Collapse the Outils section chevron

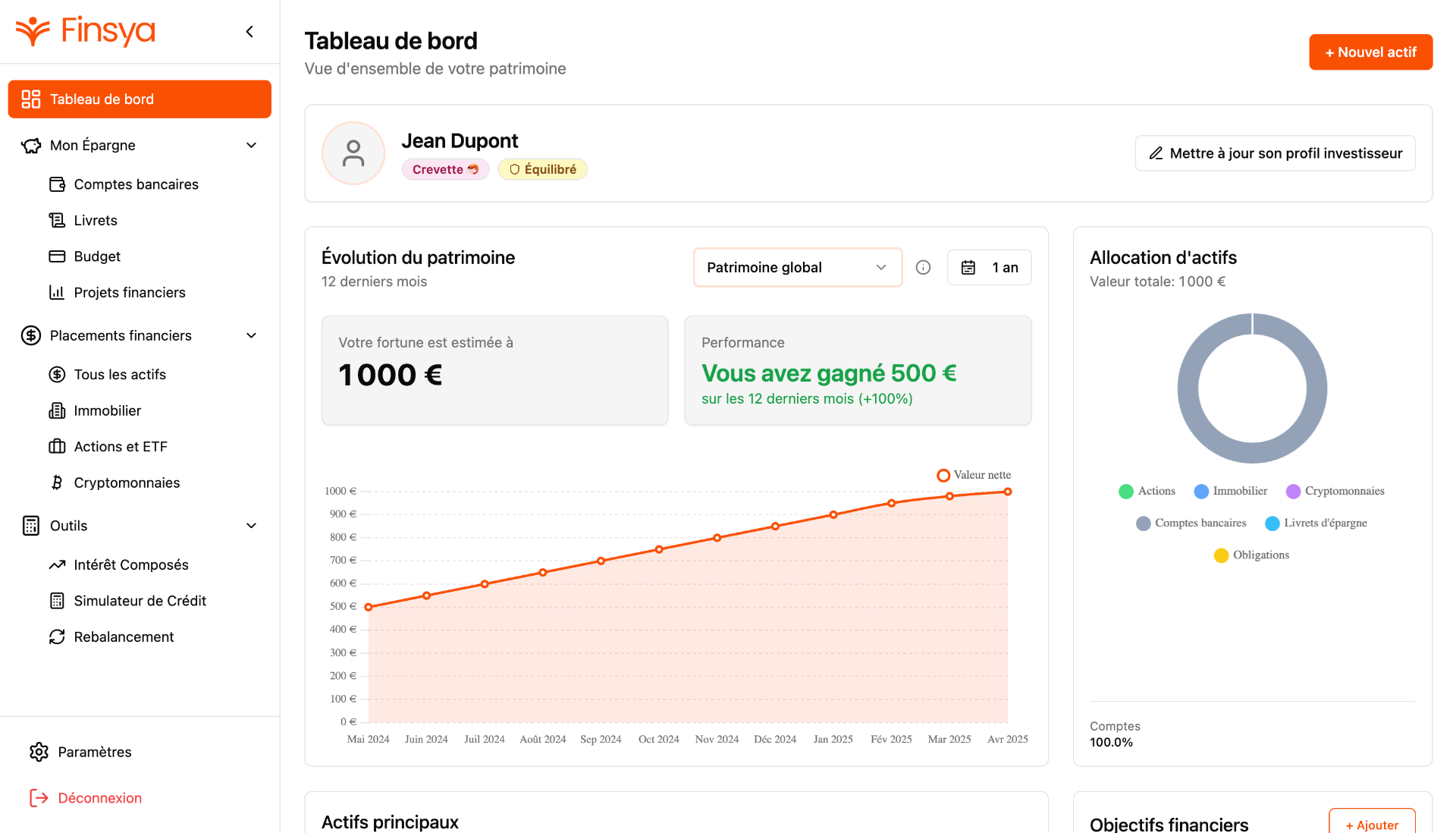click(252, 526)
